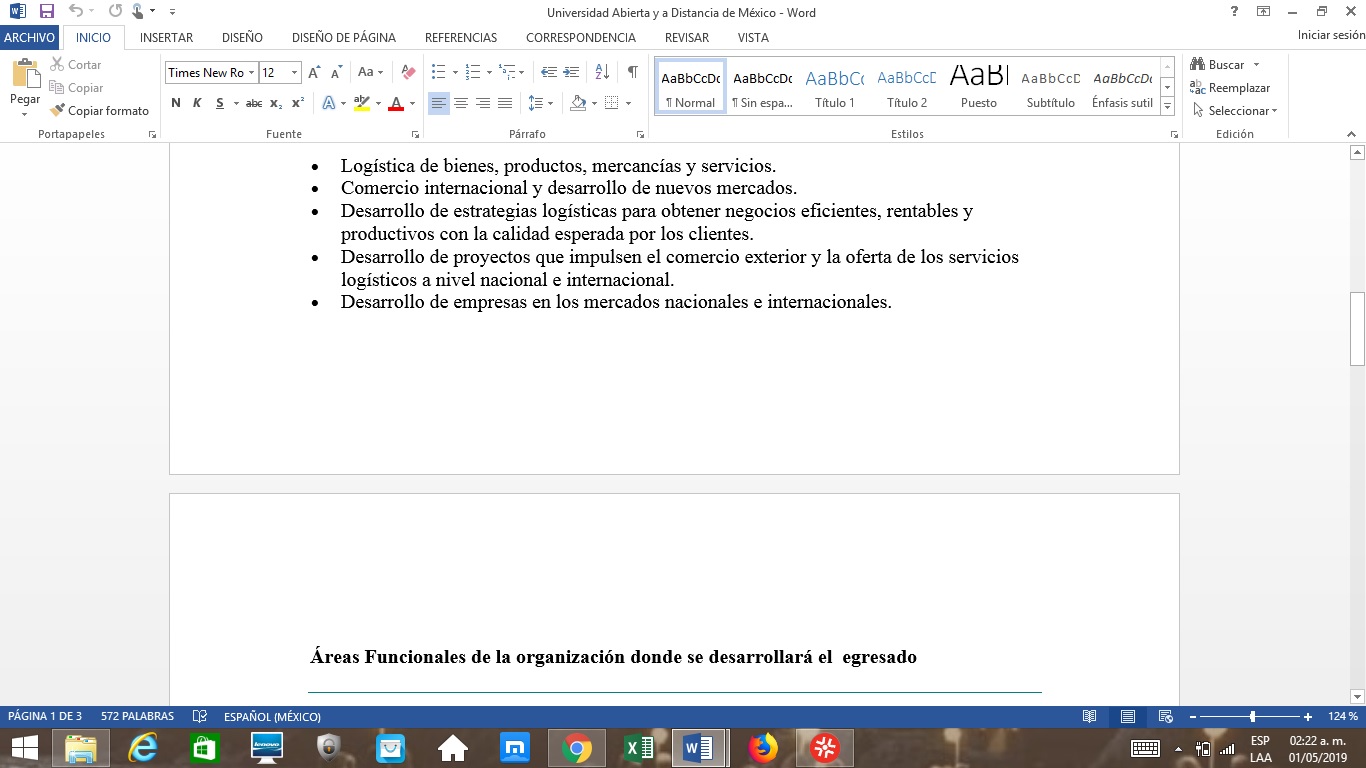
Task: Click the vertical scrollbar thumb
Action: (1357, 329)
